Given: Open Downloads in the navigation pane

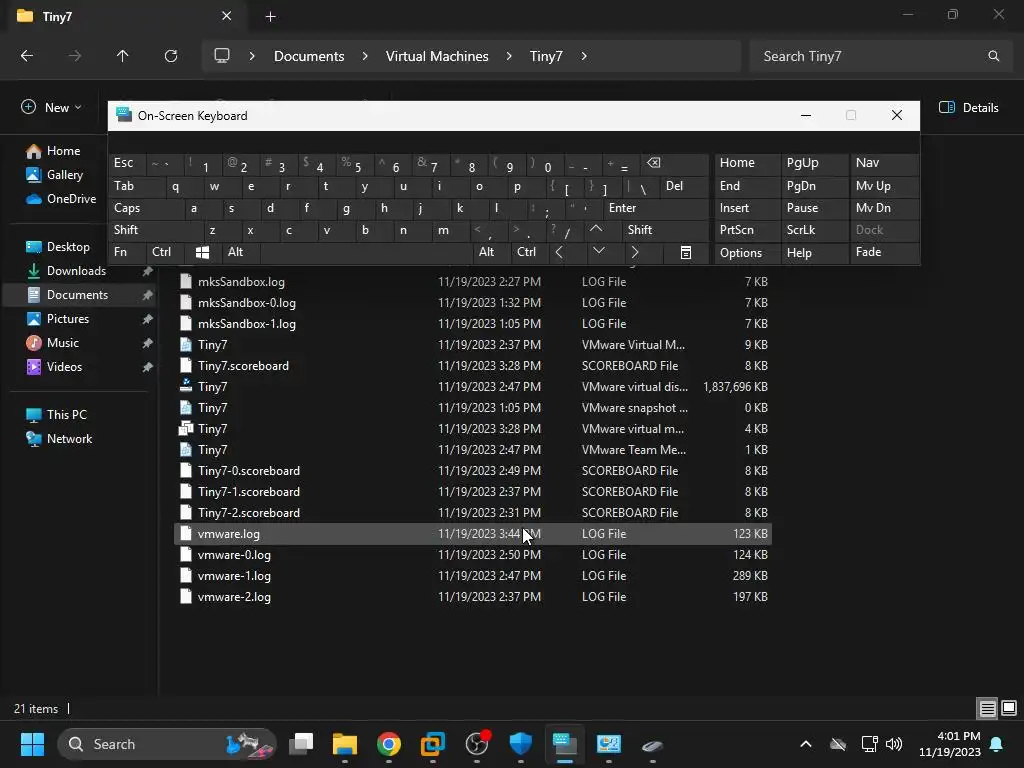Looking at the screenshot, I should pyautogui.click(x=76, y=271).
